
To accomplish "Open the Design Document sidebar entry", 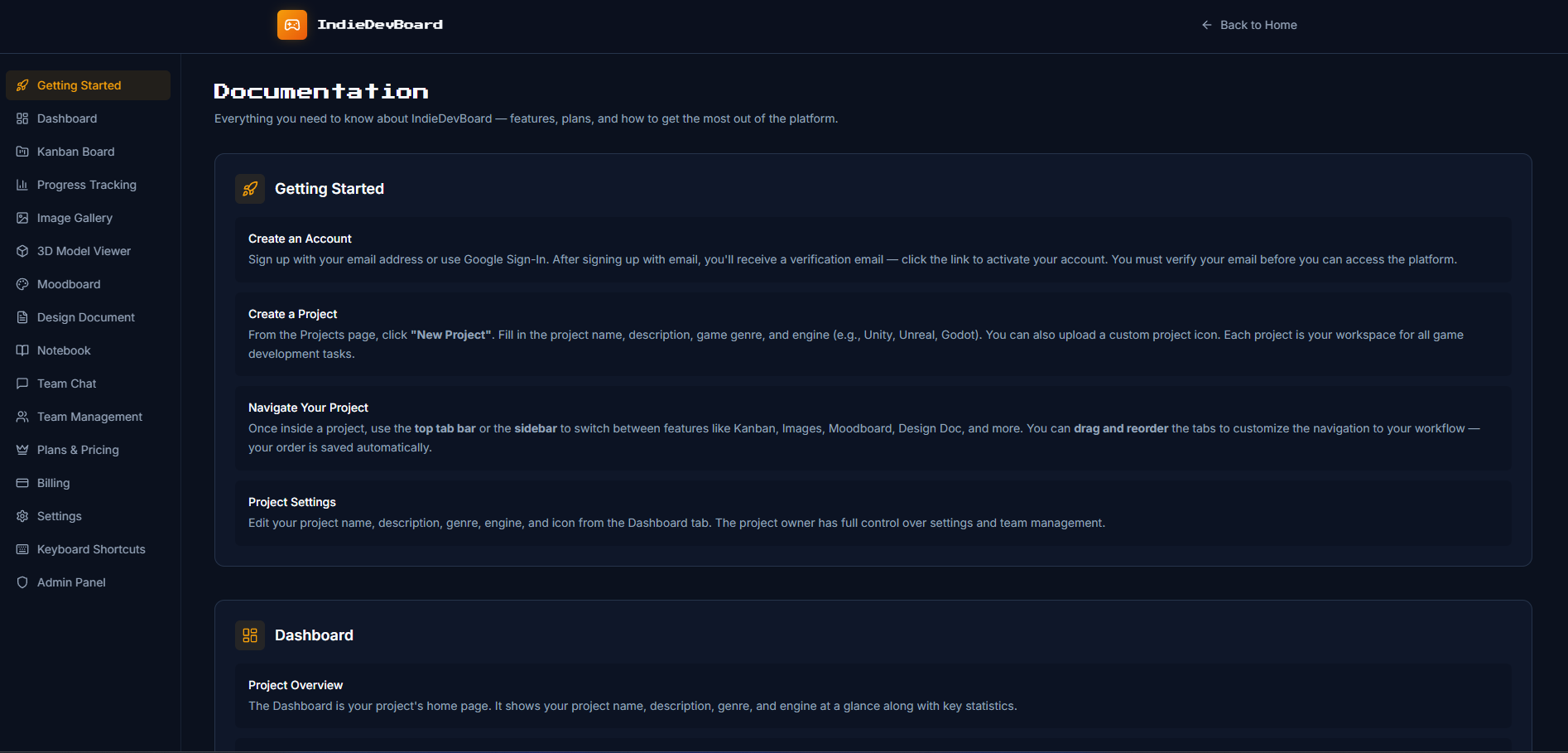I will (85, 317).
